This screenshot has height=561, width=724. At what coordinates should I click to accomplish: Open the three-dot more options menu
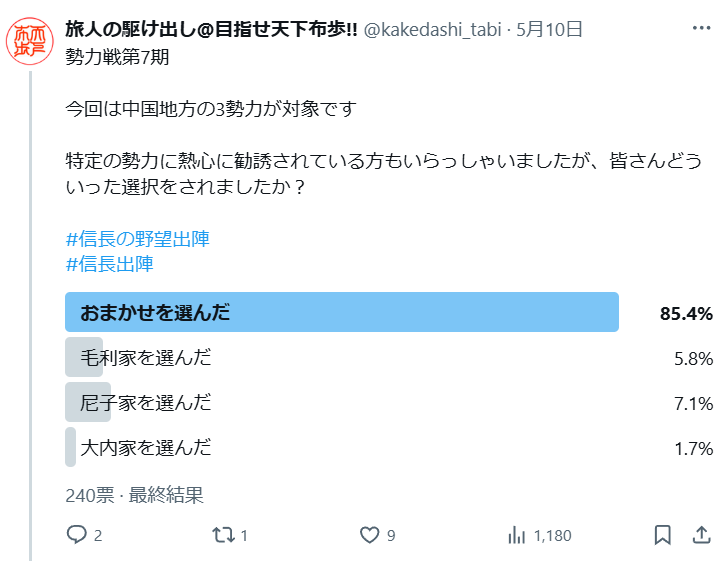(701, 28)
